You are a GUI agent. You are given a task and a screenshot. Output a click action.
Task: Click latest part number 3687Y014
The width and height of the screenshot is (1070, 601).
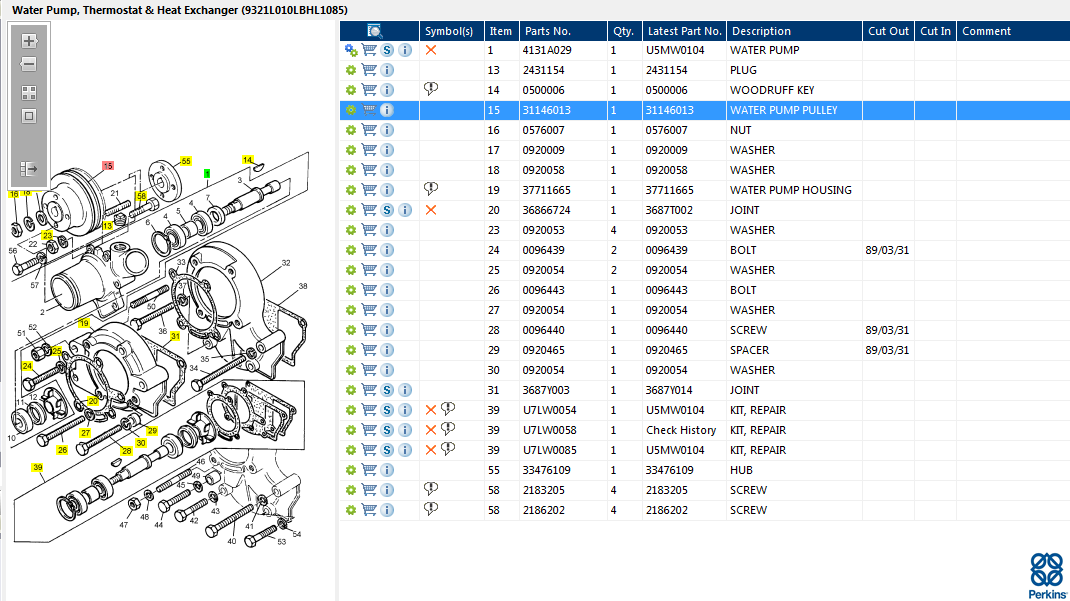click(x=669, y=390)
